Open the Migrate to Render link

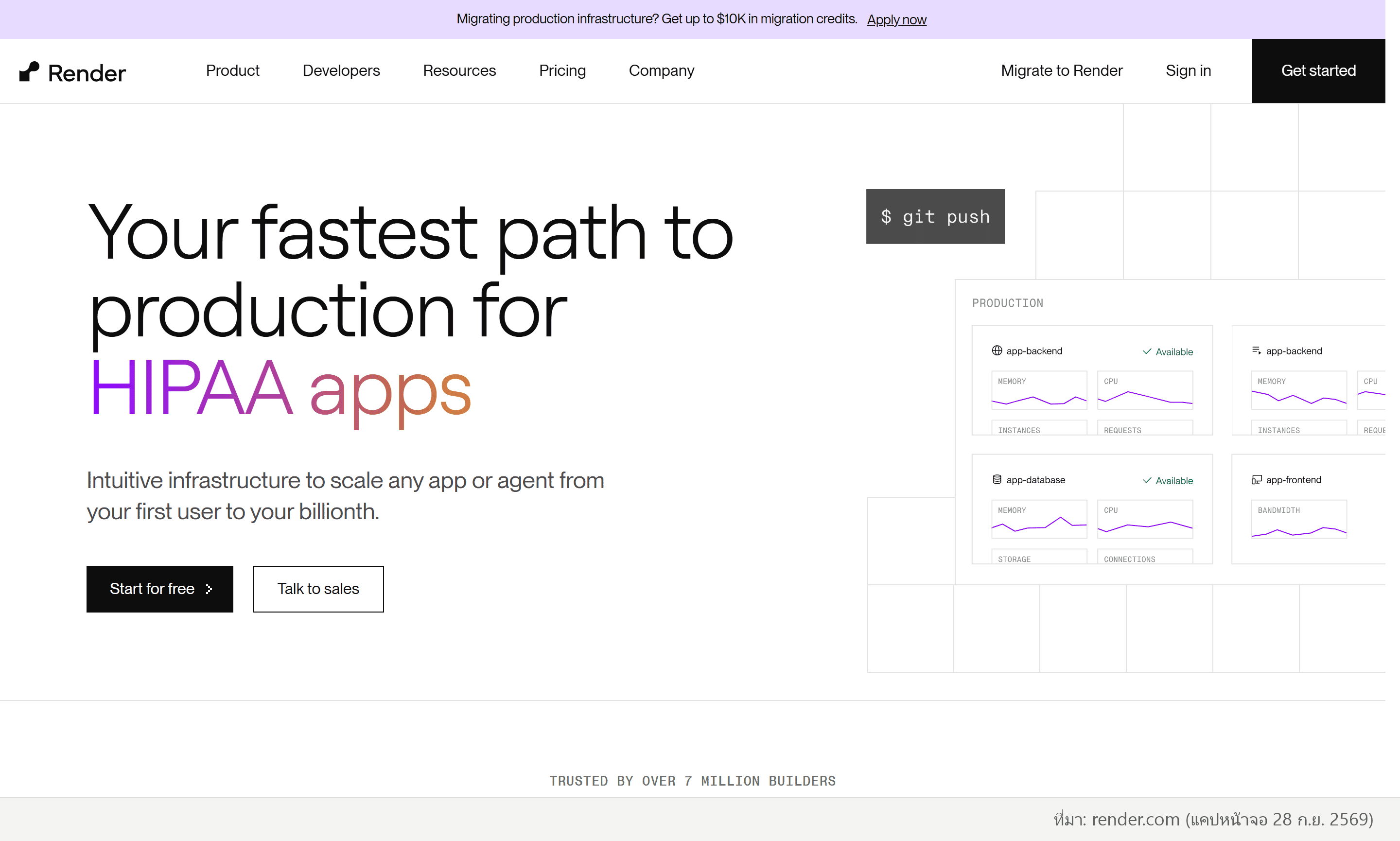1061,70
